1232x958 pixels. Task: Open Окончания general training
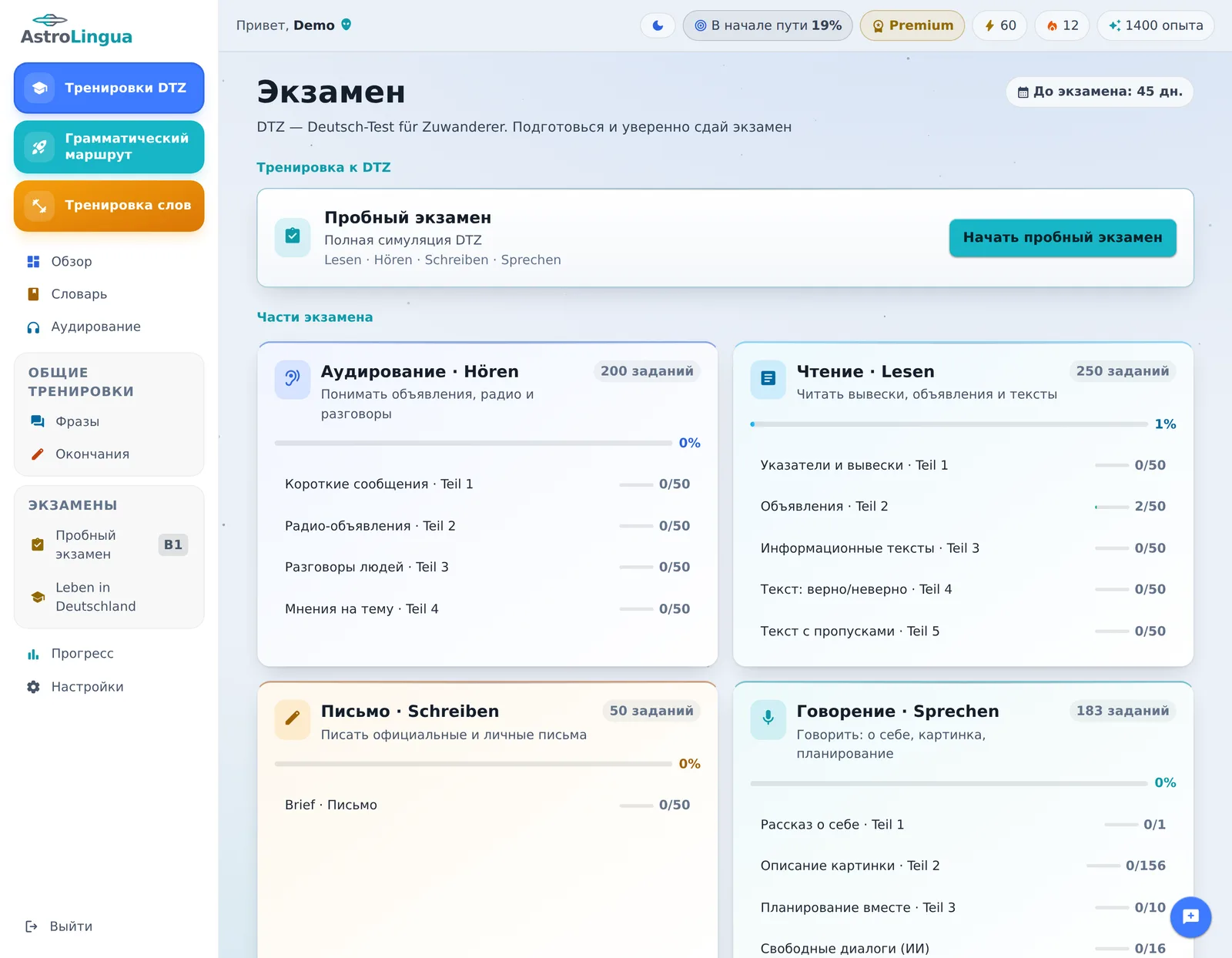(109, 454)
